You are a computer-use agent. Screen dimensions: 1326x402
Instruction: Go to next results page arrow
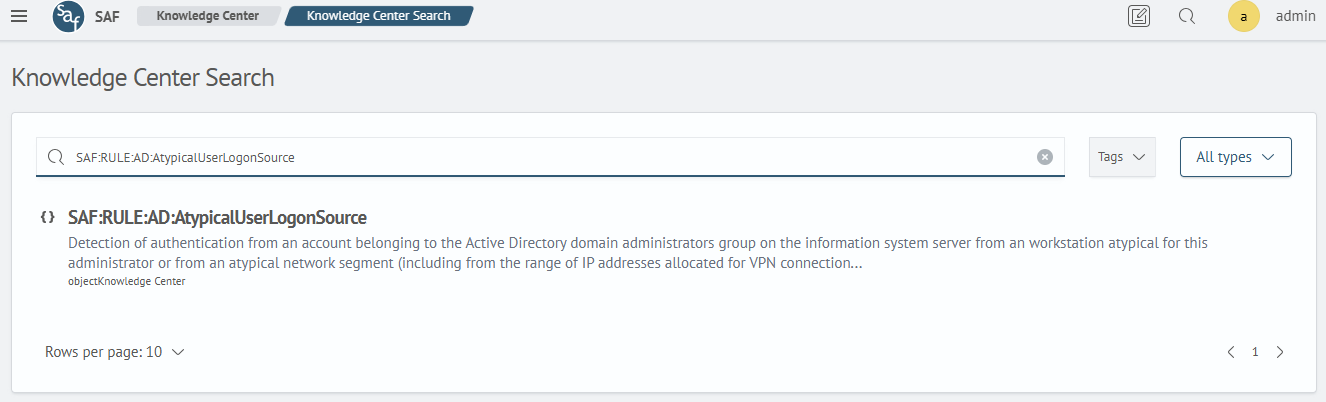pyautogui.click(x=1280, y=352)
